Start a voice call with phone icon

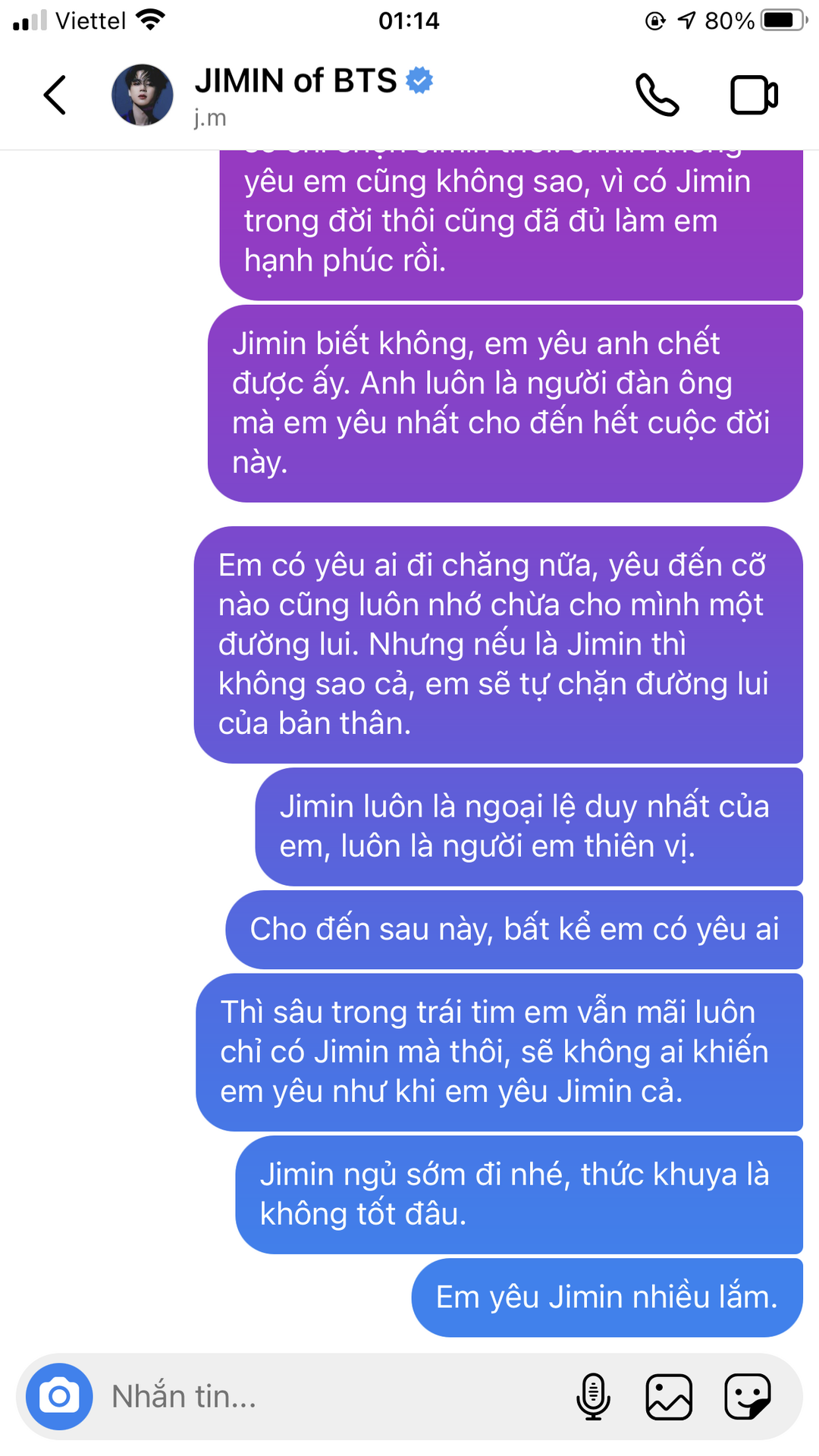click(x=657, y=95)
